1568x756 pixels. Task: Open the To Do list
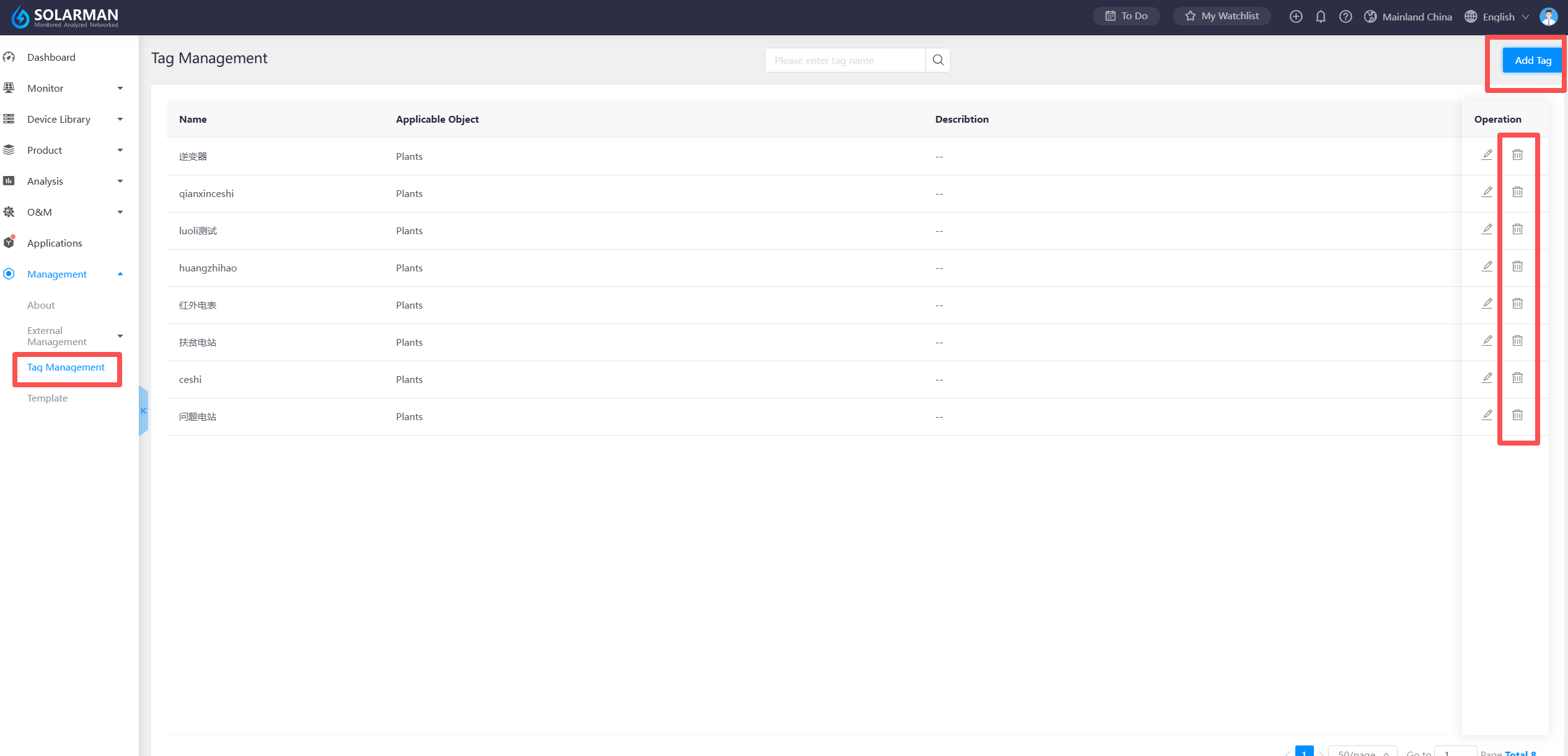tap(1126, 16)
